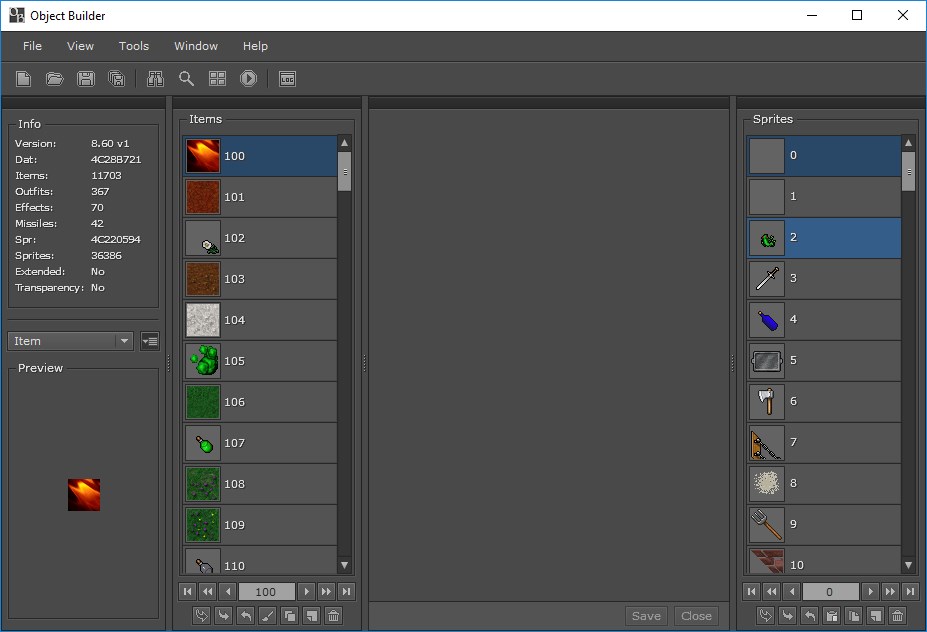Click the Items panel trash delete icon
The width and height of the screenshot is (927, 632).
pyautogui.click(x=333, y=616)
